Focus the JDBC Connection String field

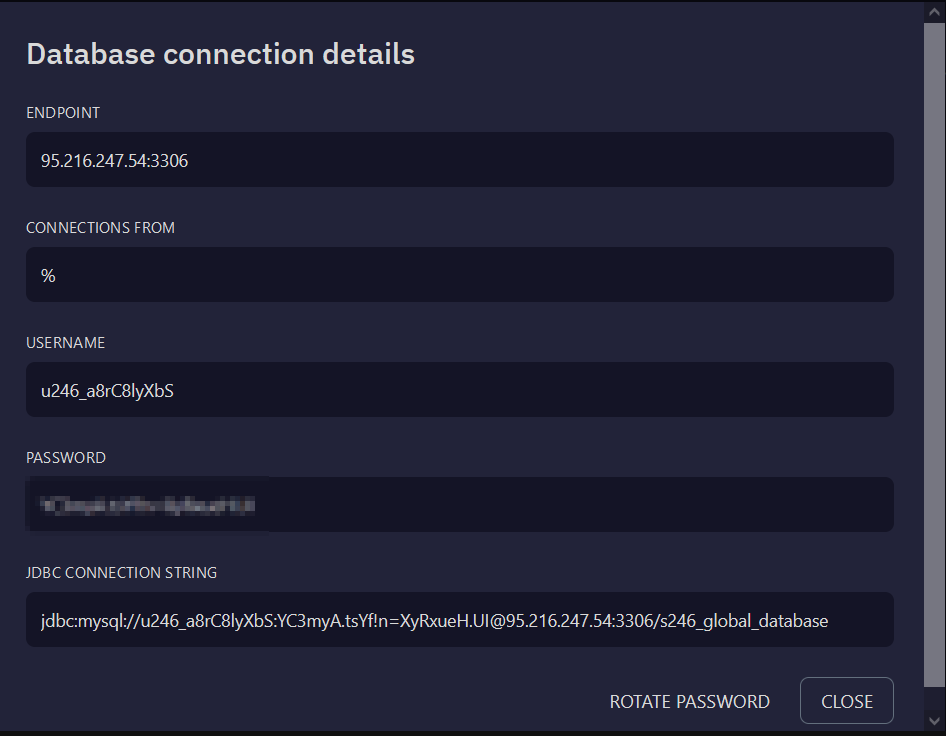[459, 620]
